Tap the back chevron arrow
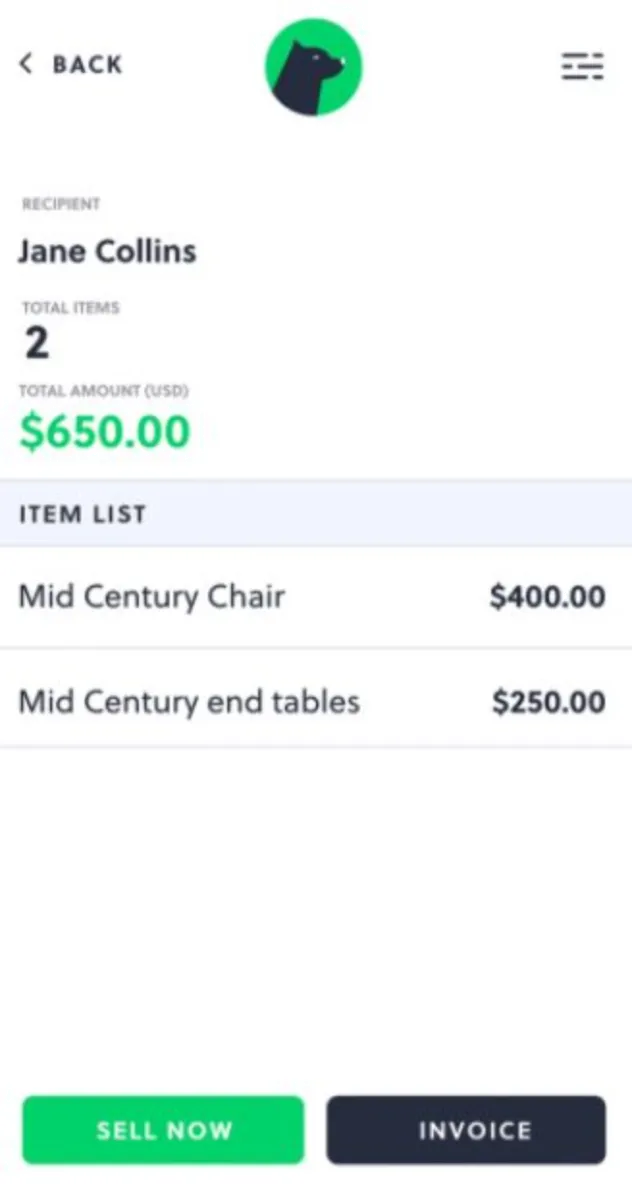The width and height of the screenshot is (632, 1200). pos(26,64)
